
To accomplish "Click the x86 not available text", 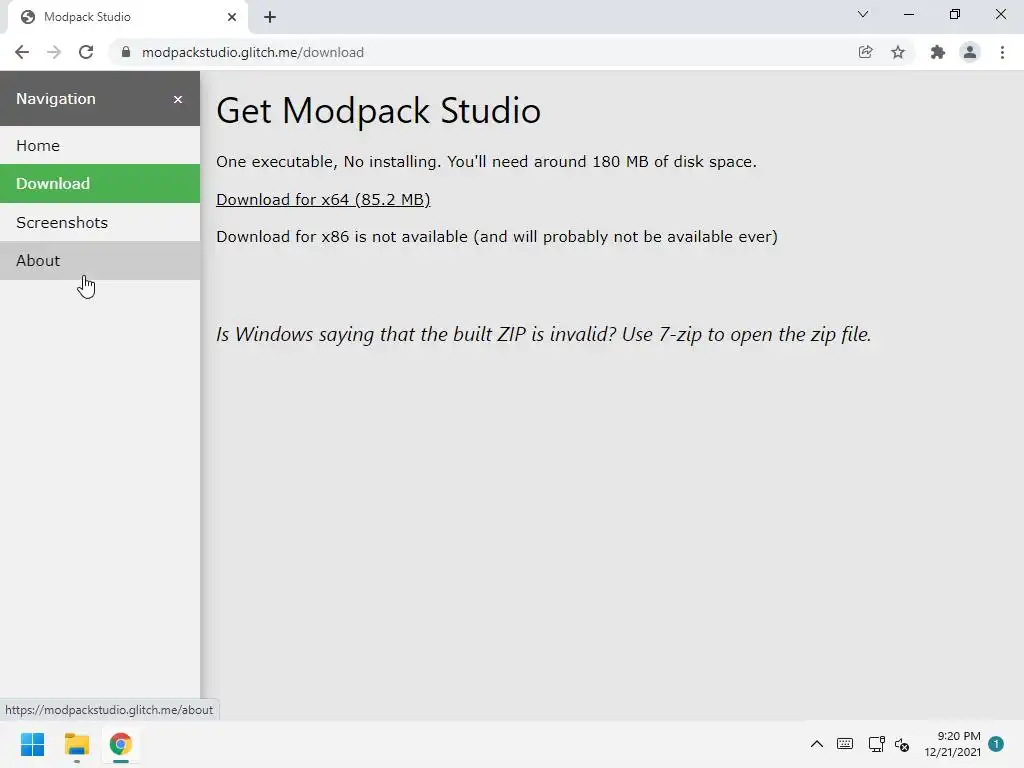I will 497,236.
